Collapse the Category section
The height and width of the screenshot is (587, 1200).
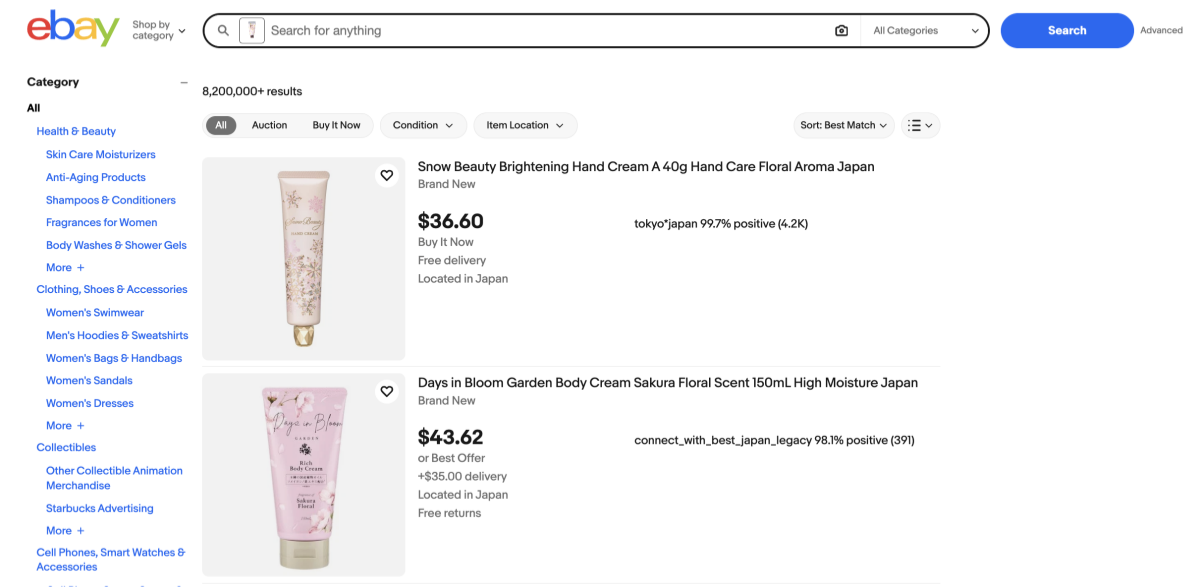[183, 83]
